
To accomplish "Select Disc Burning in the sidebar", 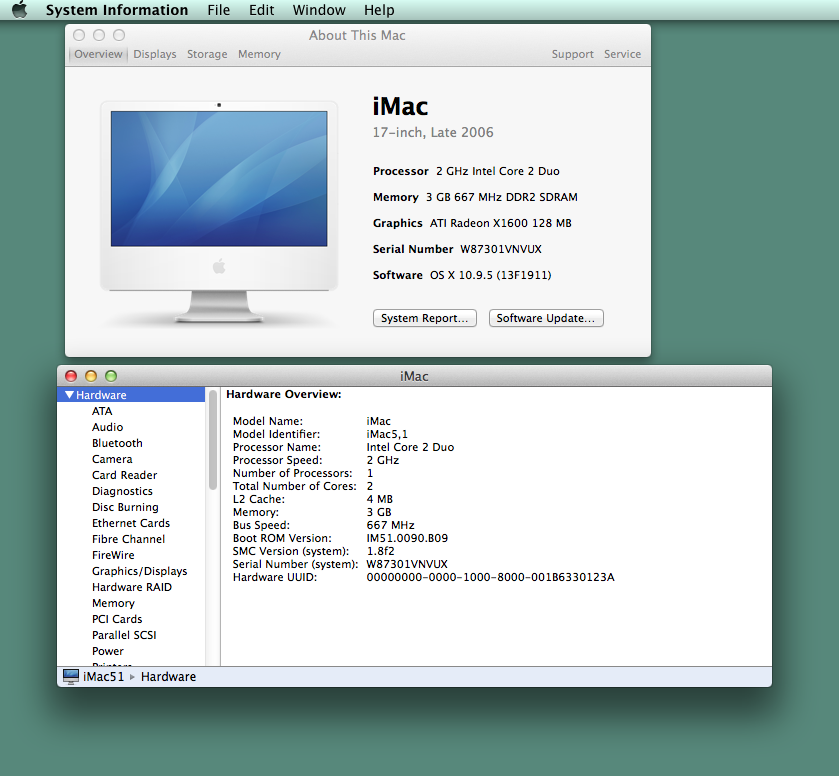I will pyautogui.click(x=125, y=507).
